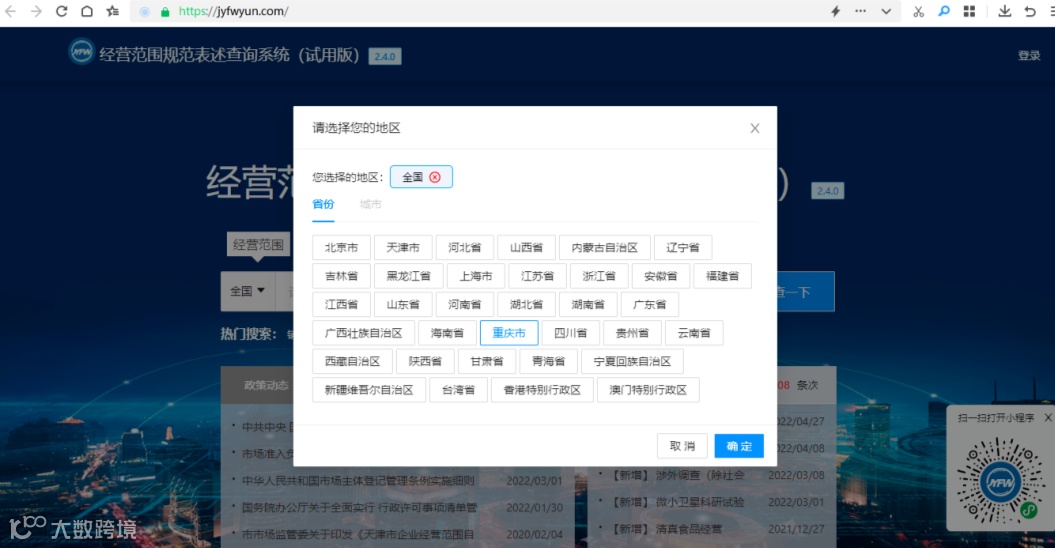The height and width of the screenshot is (548, 1055).
Task: Close the region selection dialog
Action: [755, 128]
